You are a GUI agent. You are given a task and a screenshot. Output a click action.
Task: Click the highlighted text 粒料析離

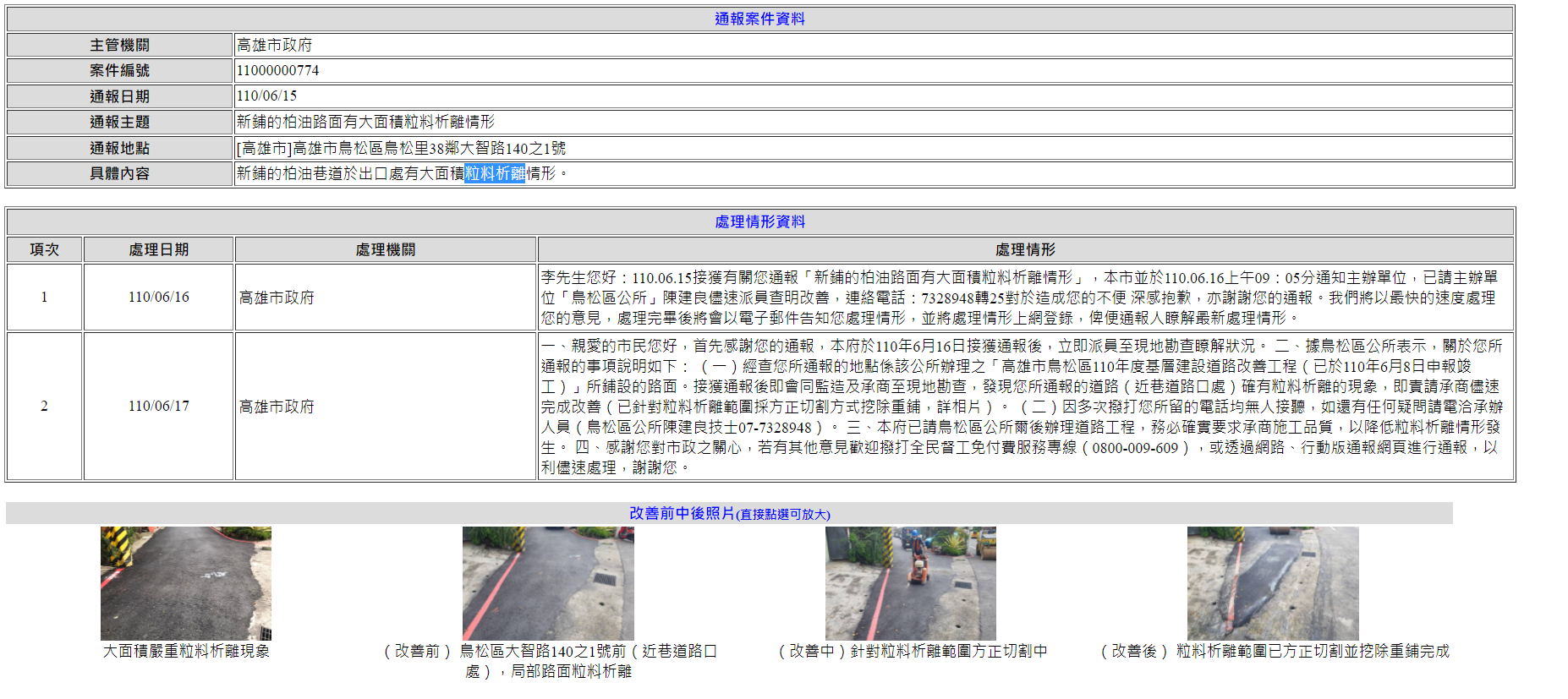[x=495, y=173]
